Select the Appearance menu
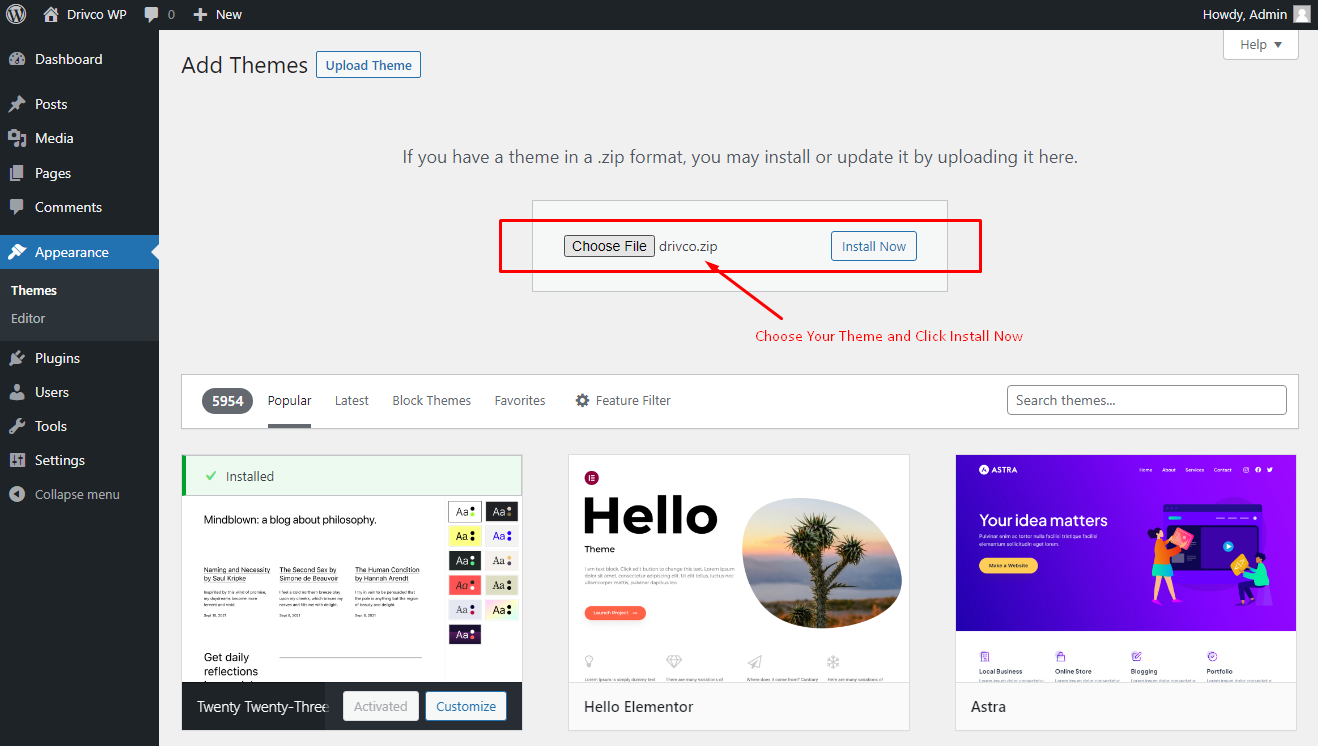The width and height of the screenshot is (1318, 746). (79, 252)
